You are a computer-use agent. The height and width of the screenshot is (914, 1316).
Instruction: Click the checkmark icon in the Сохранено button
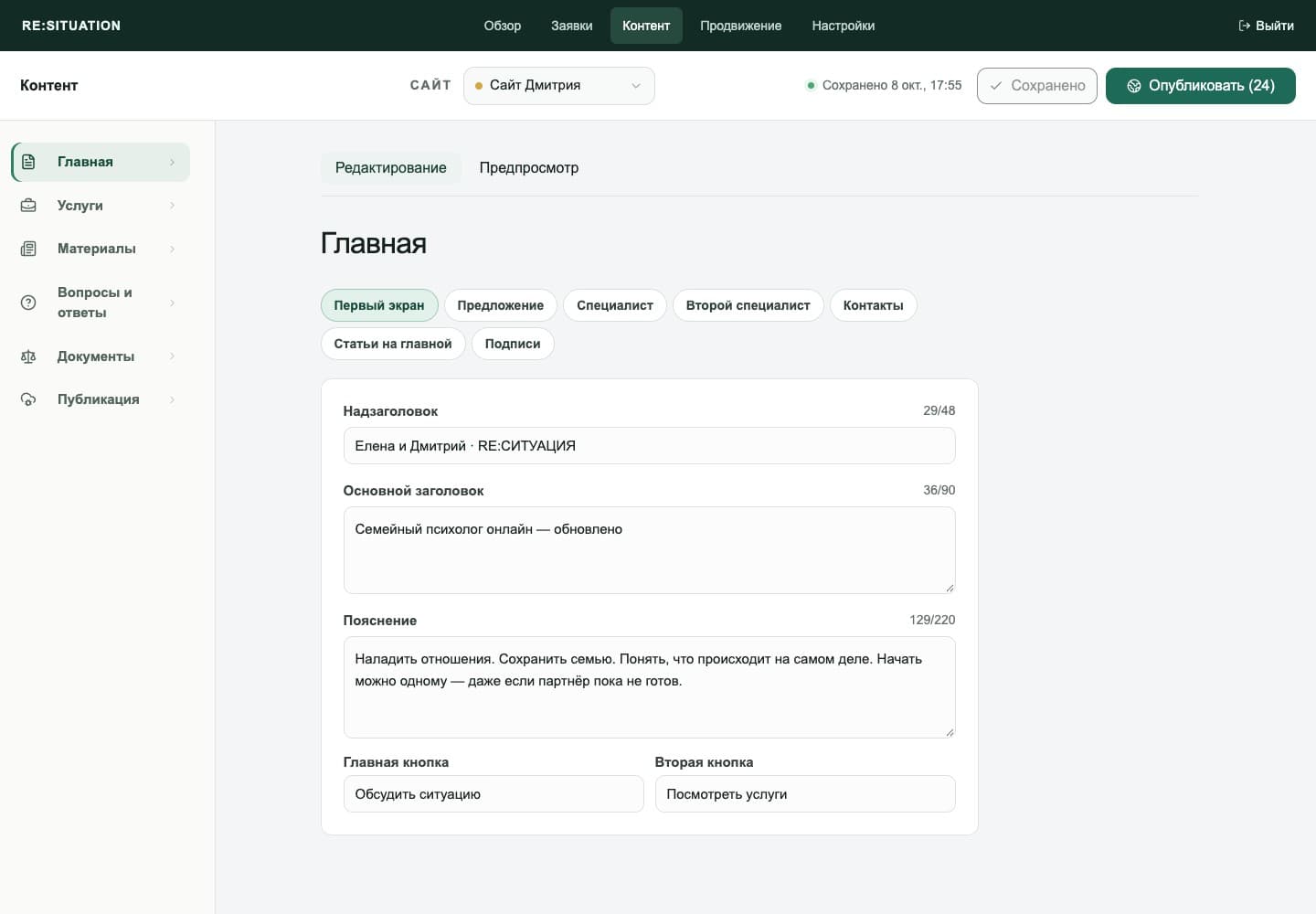click(996, 86)
